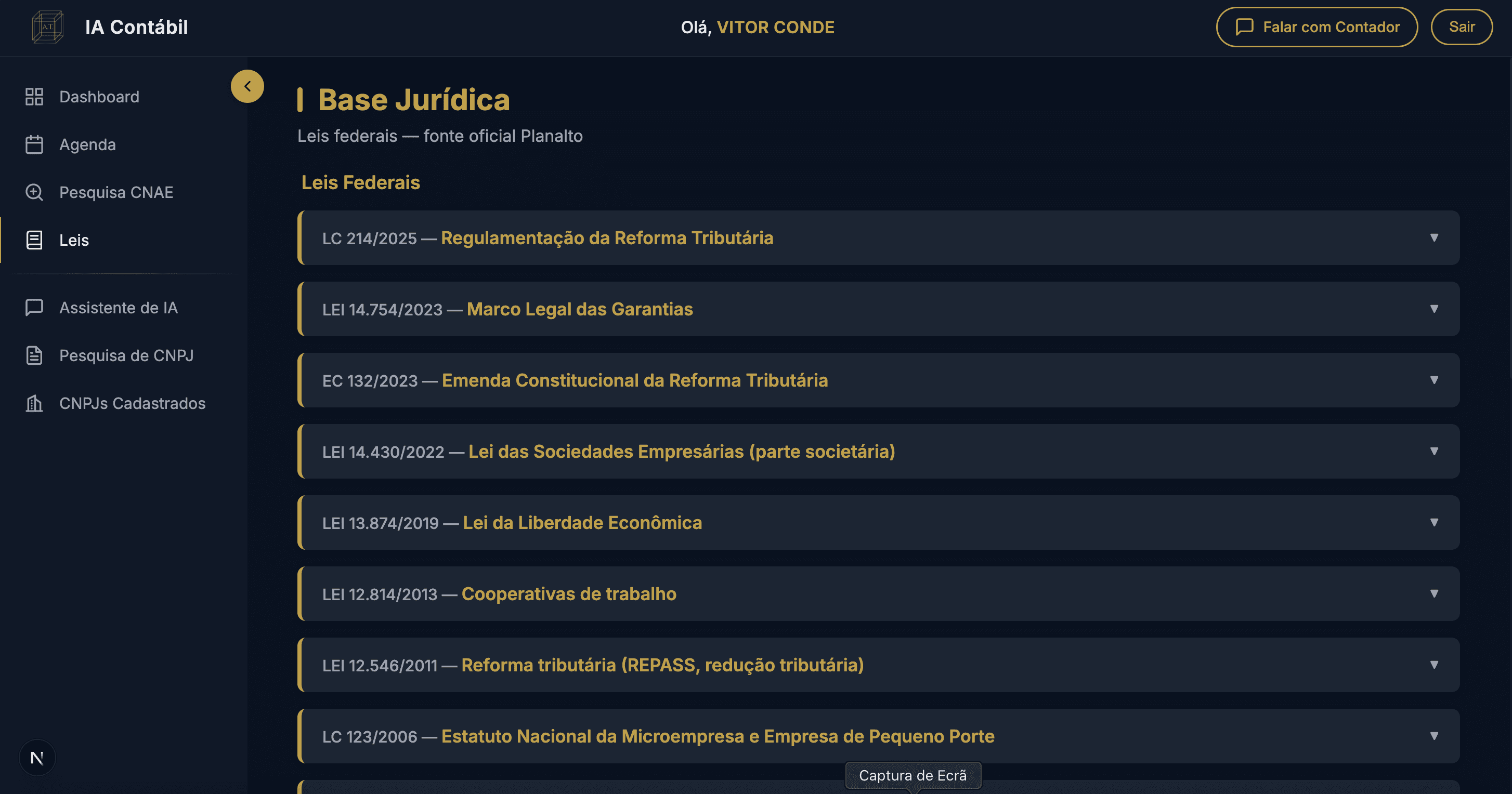Screen dimensions: 1512x794
Task: Open the Agenda menu entry
Action: (87, 145)
